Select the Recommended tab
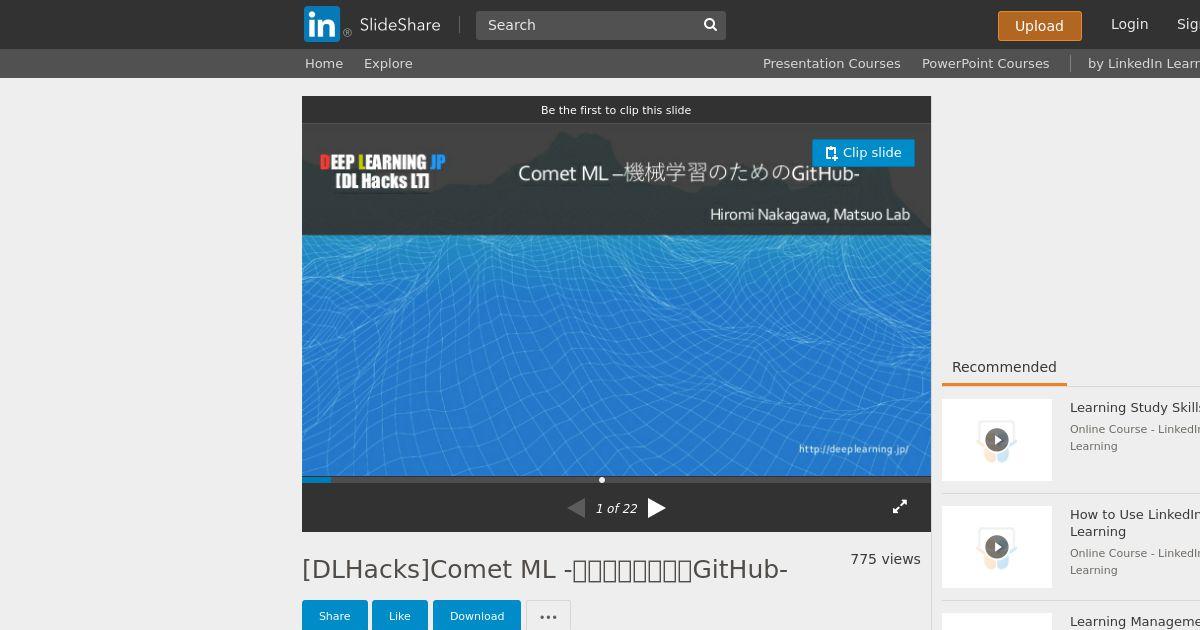This screenshot has width=1200, height=630. tap(1004, 367)
